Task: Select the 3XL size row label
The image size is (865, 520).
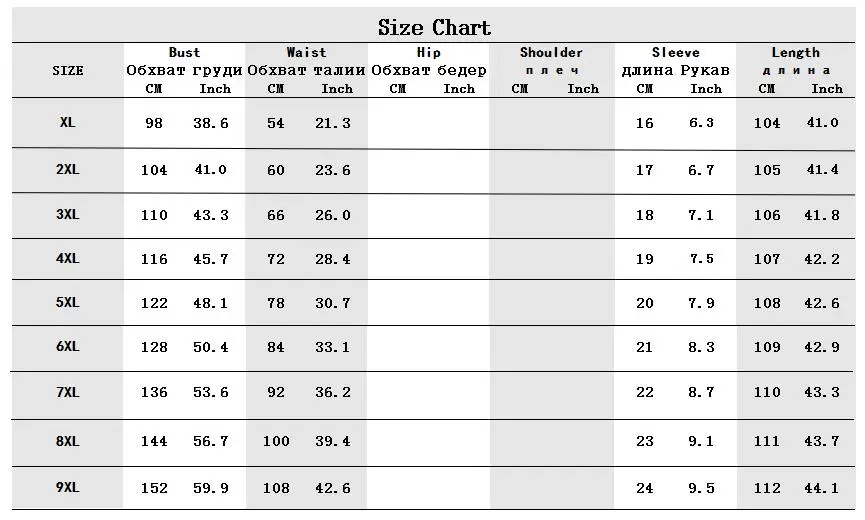Action: (67, 215)
